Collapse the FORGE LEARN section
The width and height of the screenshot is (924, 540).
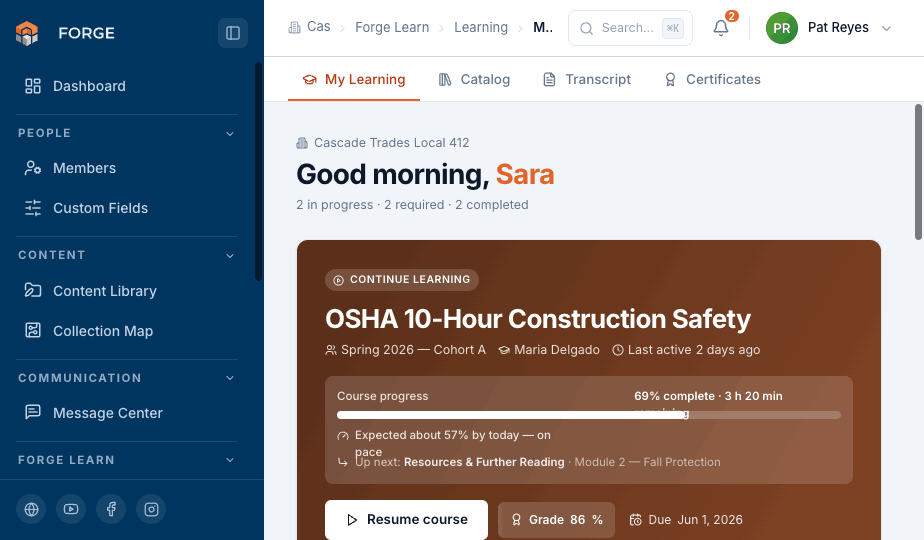coord(230,460)
